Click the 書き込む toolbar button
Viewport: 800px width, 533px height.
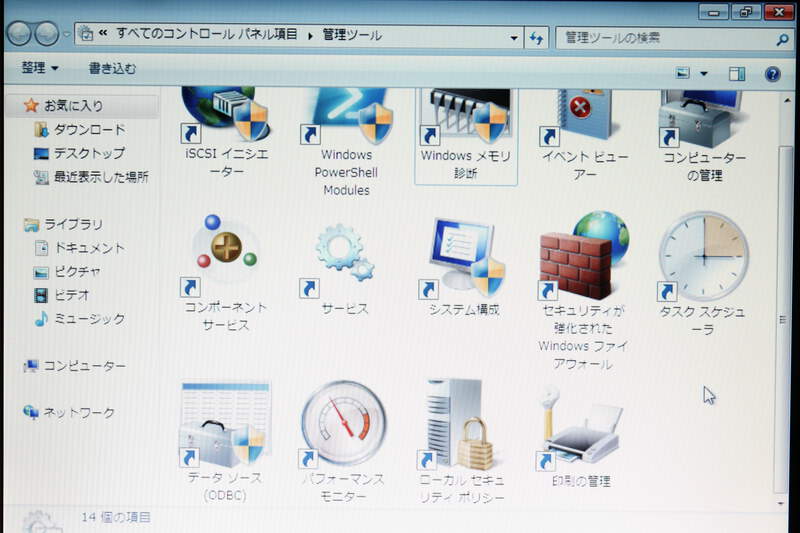click(x=113, y=68)
